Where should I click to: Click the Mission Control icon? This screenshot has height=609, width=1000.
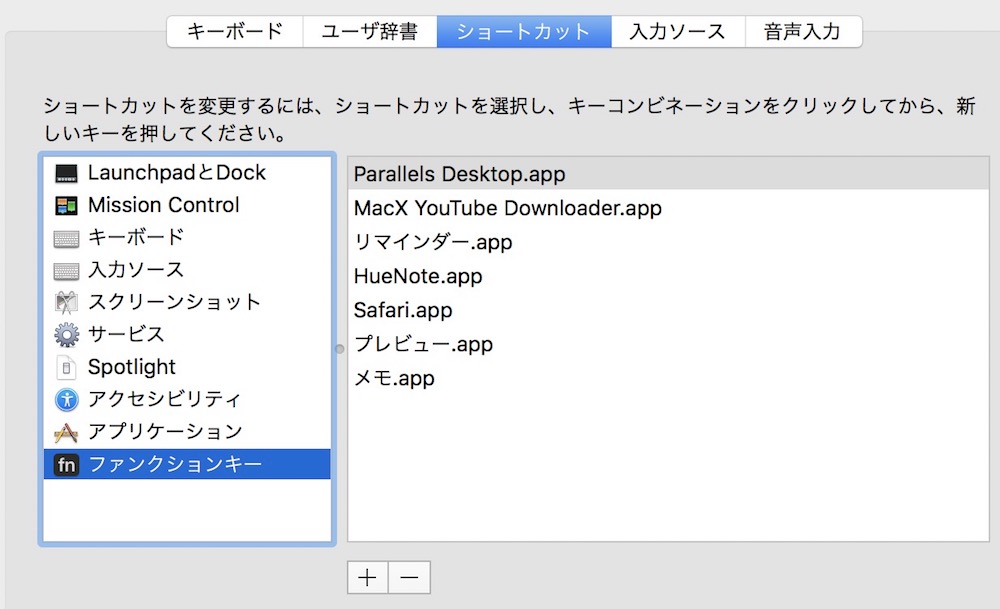(66, 205)
